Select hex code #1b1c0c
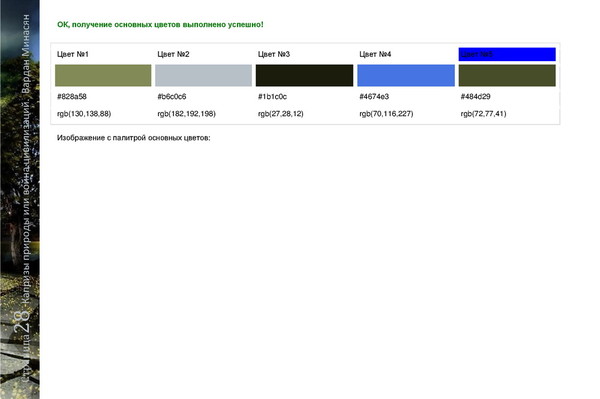Image resolution: width=600 pixels, height=399 pixels. [x=272, y=96]
